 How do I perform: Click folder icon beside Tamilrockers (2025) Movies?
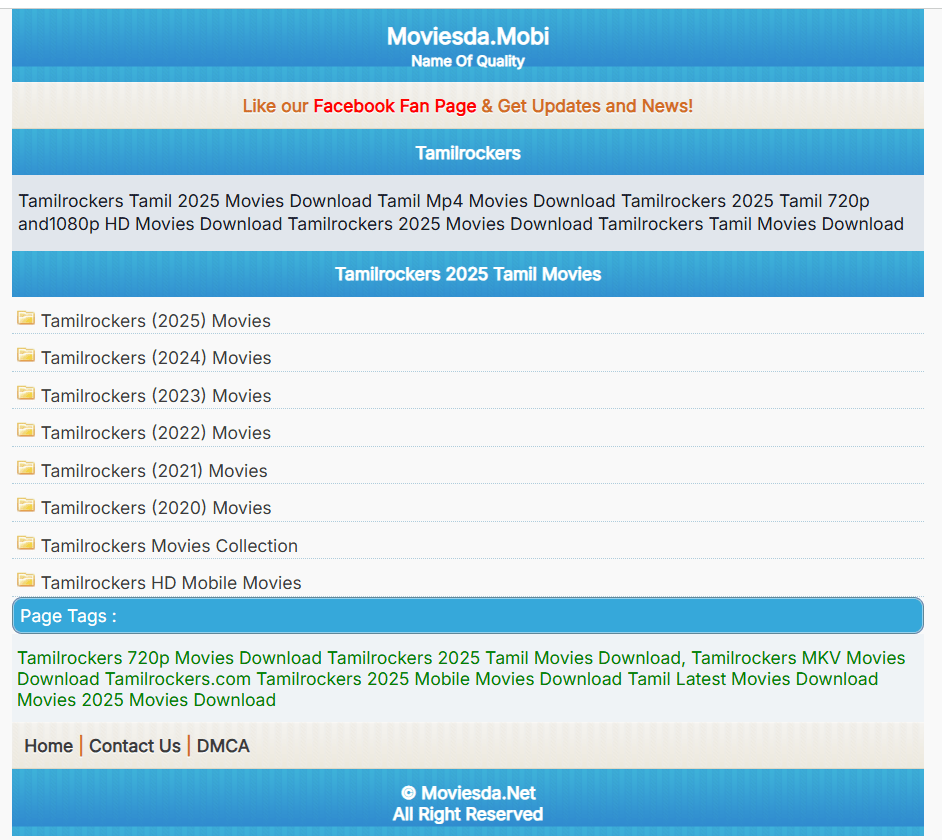coord(26,318)
